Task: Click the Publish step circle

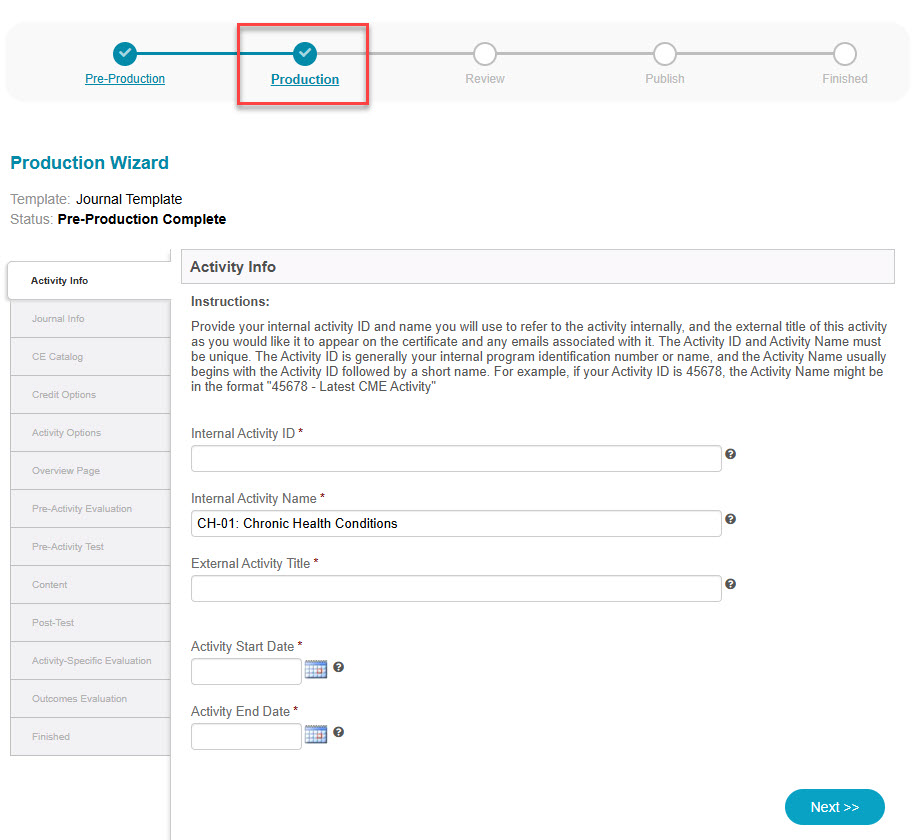Action: (x=664, y=53)
